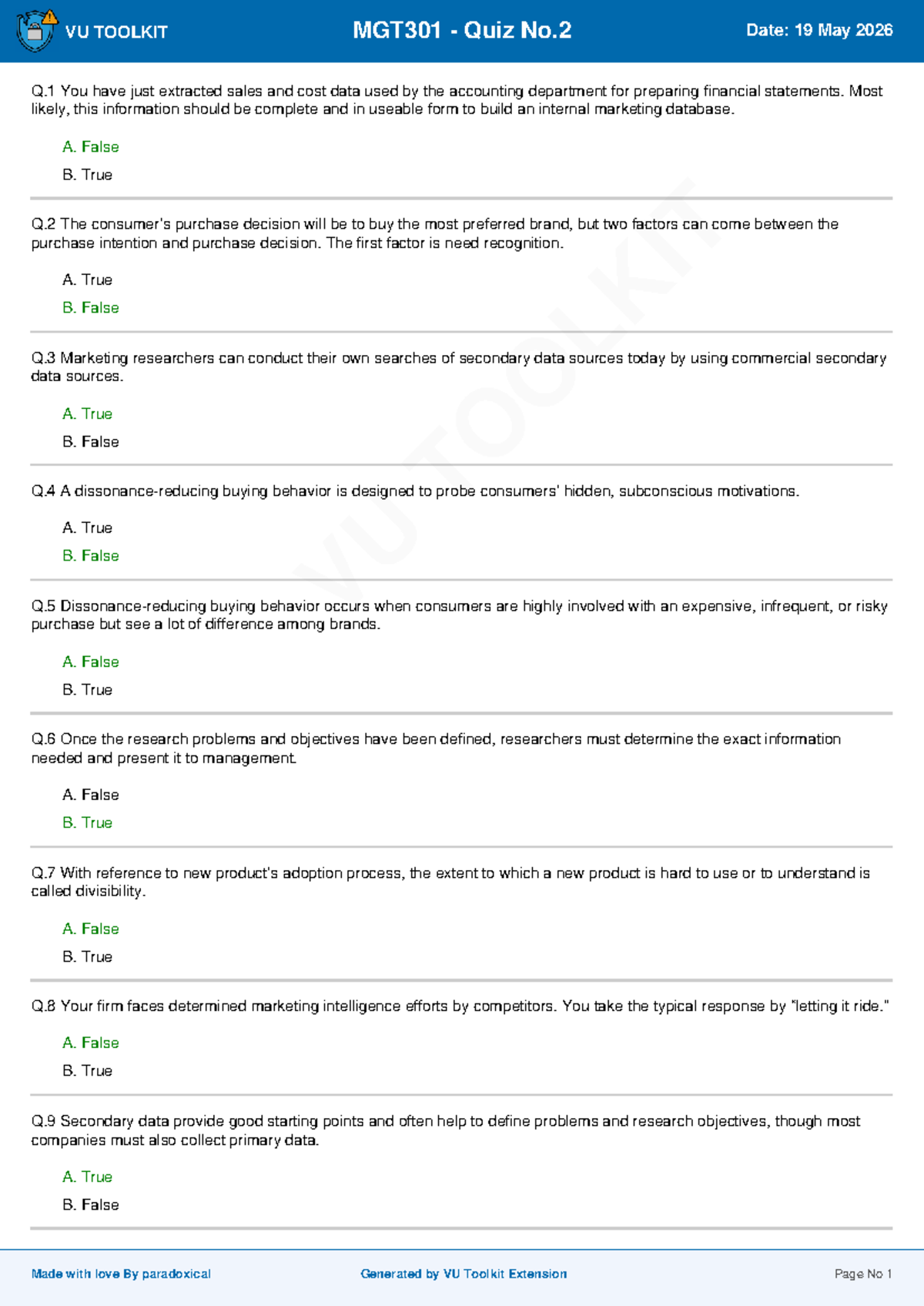Screen dimensions: 924x1306
Task: Select A. True under Q.2
Action: (88, 280)
